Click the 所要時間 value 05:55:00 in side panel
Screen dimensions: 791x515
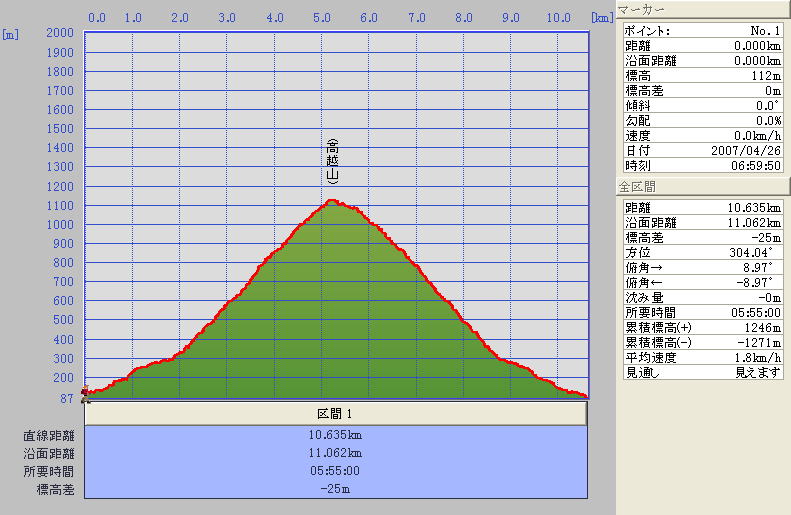(x=756, y=313)
